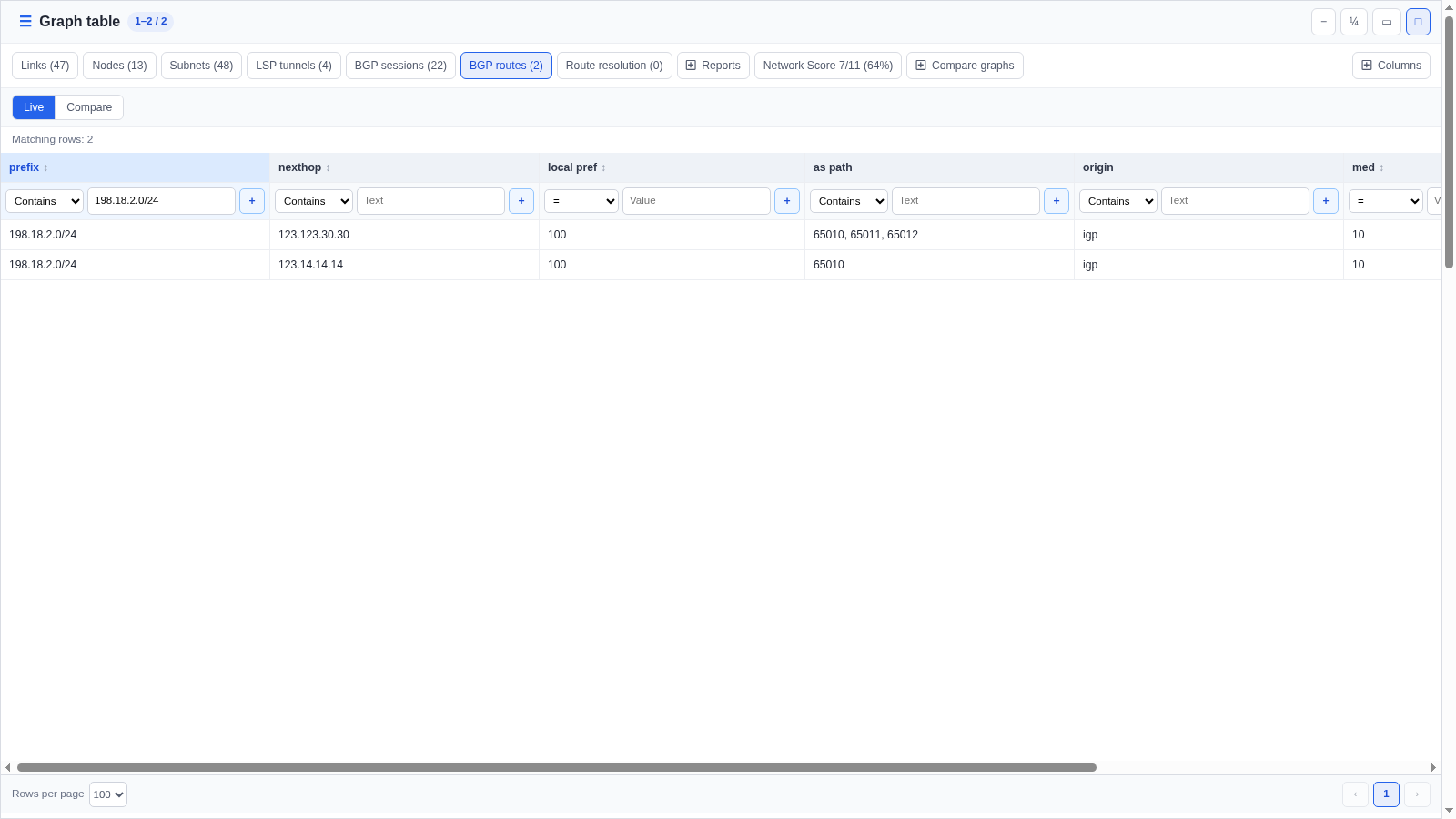This screenshot has height=819, width=1456.
Task: Sort by prefix column arrows
Action: point(45,167)
